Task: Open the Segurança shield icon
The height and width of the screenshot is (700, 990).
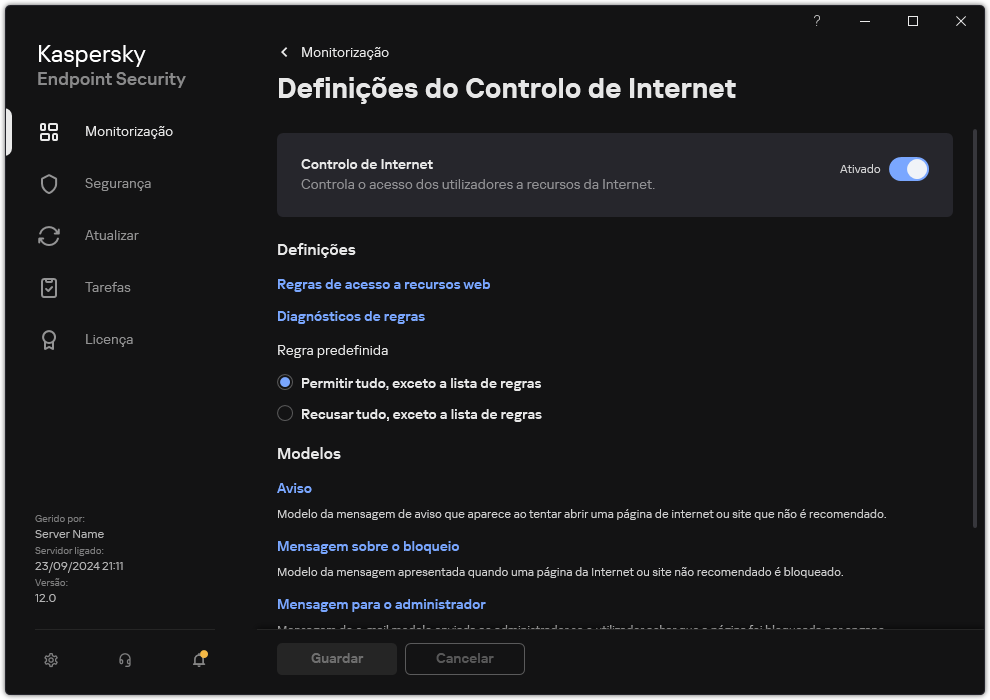Action: point(49,183)
